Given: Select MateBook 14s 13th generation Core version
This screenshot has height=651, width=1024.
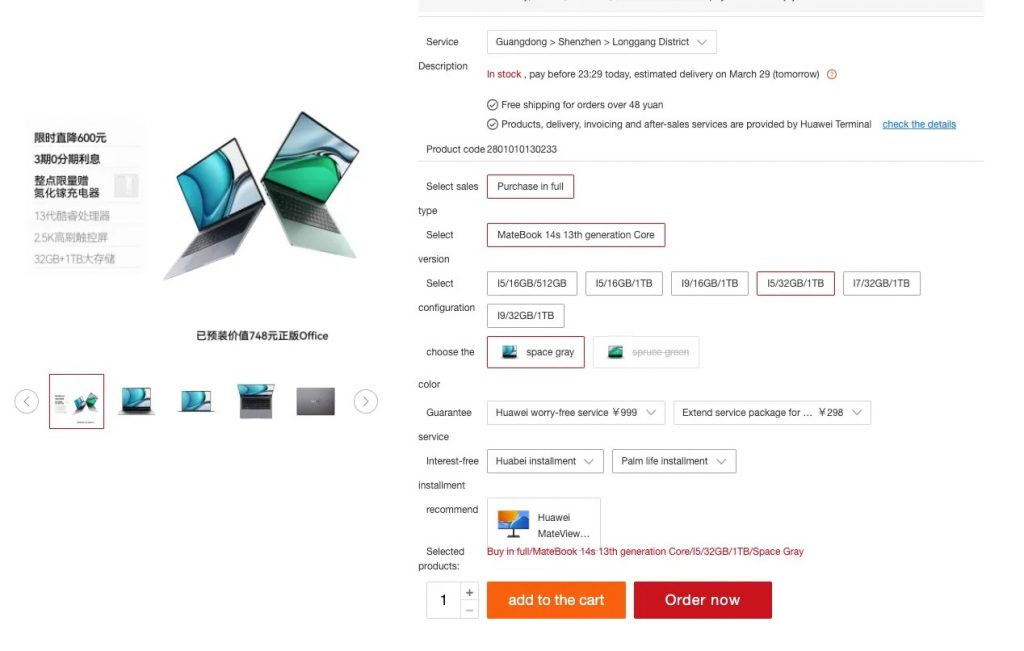Looking at the screenshot, I should click(575, 235).
